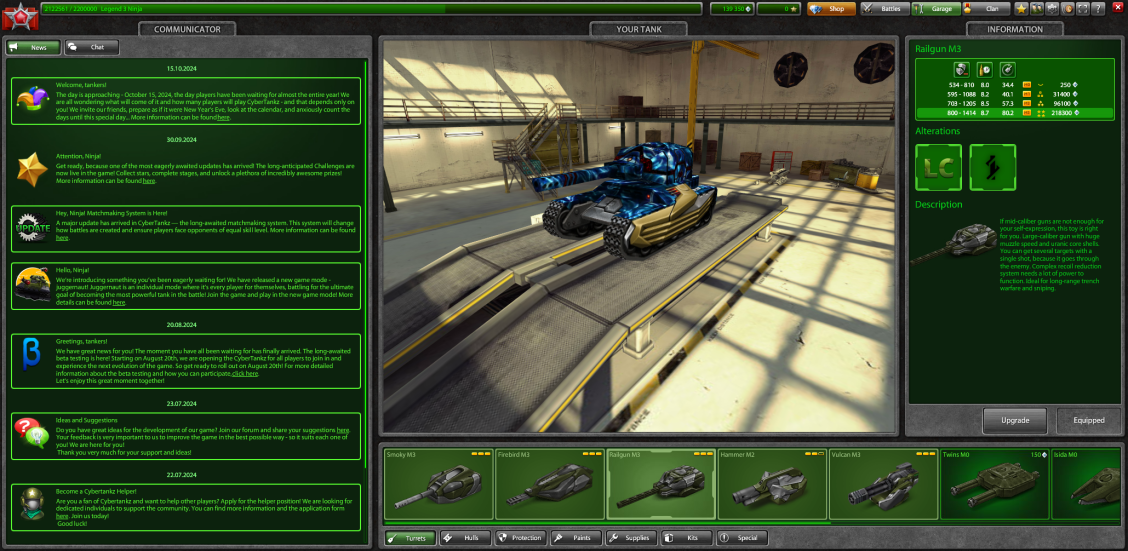The height and width of the screenshot is (551, 1128).
Task: Select the lightning bolt alteration icon
Action: coord(992,167)
